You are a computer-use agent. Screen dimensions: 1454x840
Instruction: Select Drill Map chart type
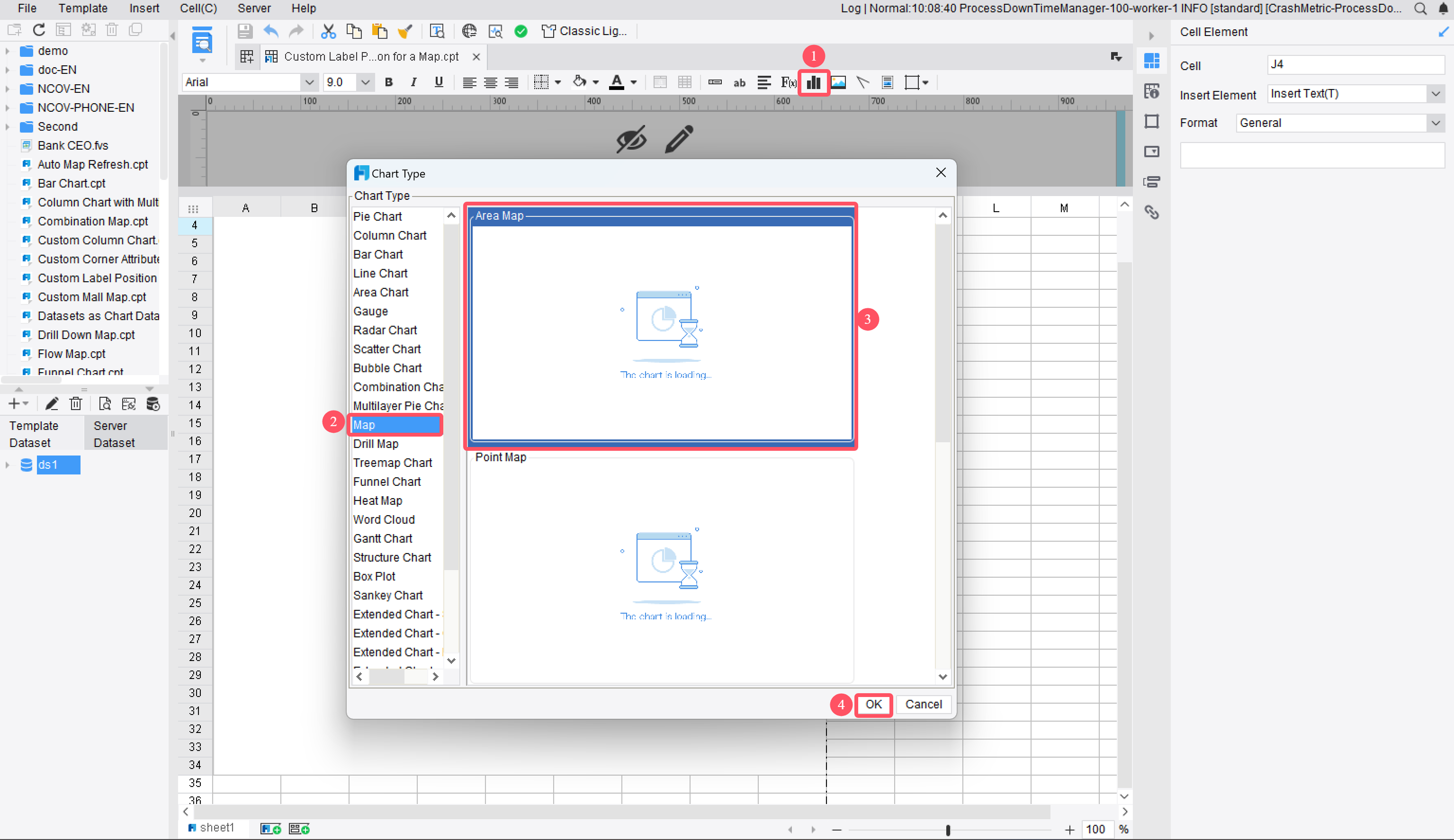click(376, 444)
